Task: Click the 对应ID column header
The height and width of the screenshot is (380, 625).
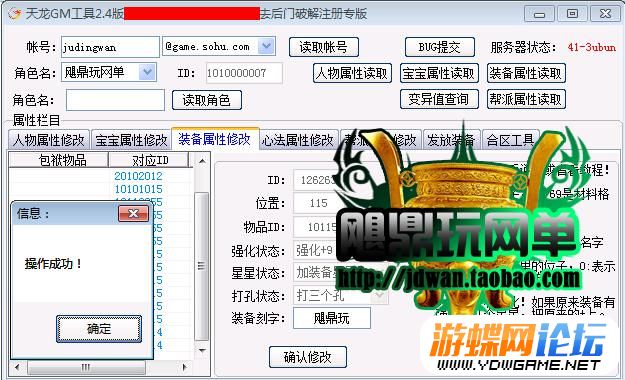Action: 149,160
